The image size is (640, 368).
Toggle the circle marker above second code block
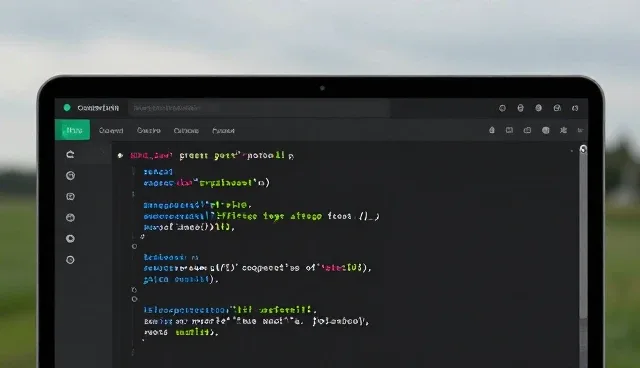click(134, 246)
